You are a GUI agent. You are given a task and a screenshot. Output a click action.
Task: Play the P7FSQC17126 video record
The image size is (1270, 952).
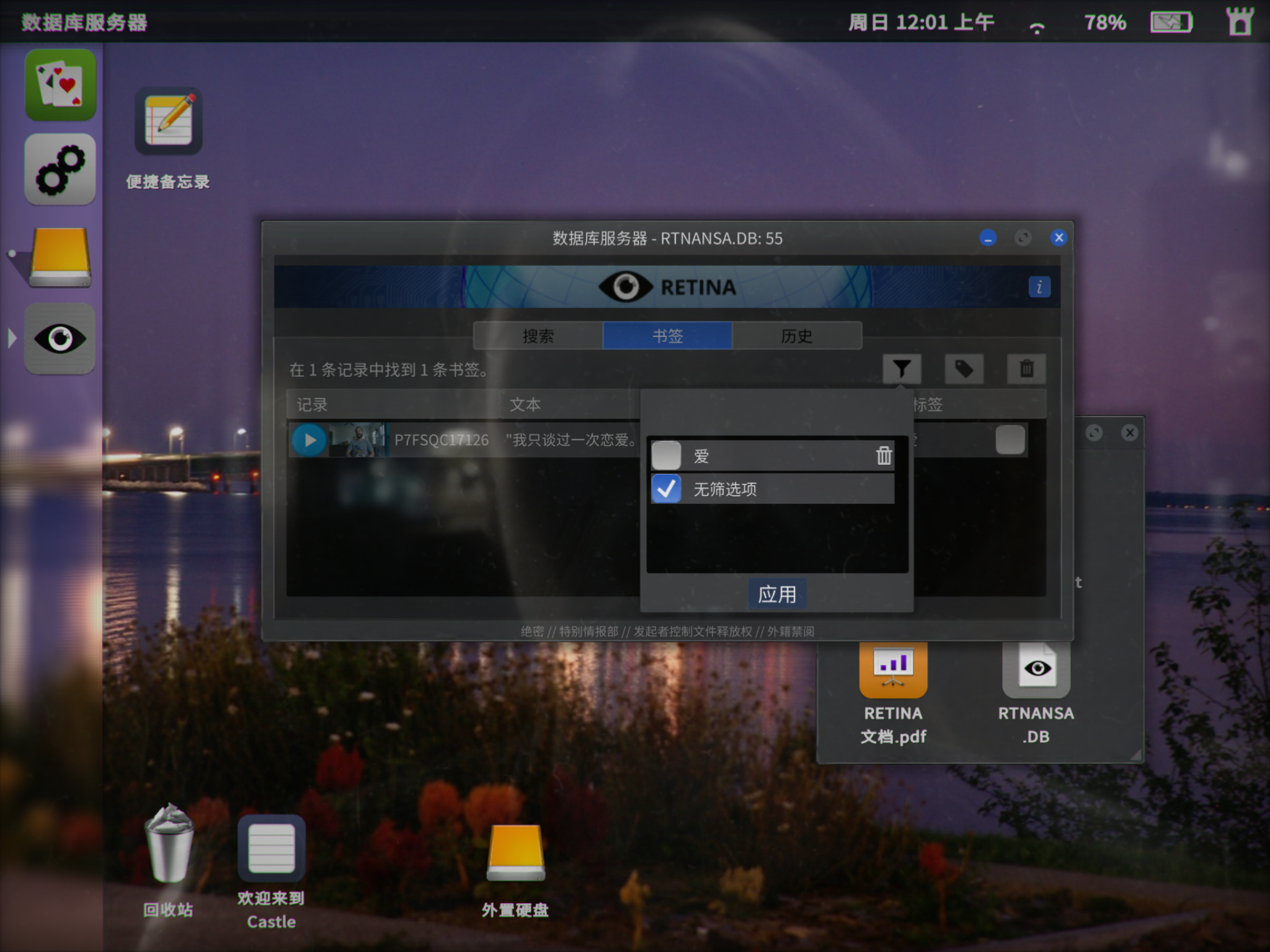coord(309,440)
